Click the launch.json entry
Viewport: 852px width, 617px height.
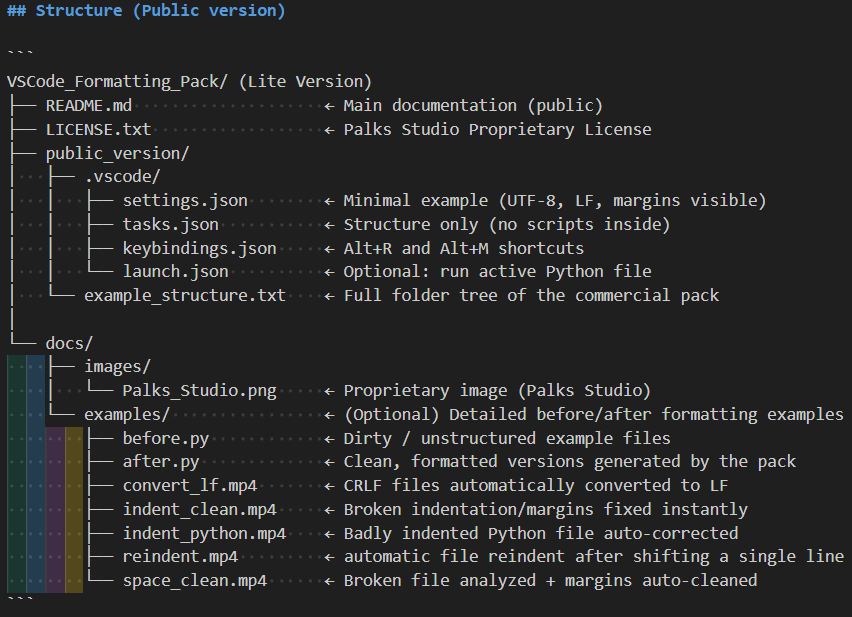(175, 271)
